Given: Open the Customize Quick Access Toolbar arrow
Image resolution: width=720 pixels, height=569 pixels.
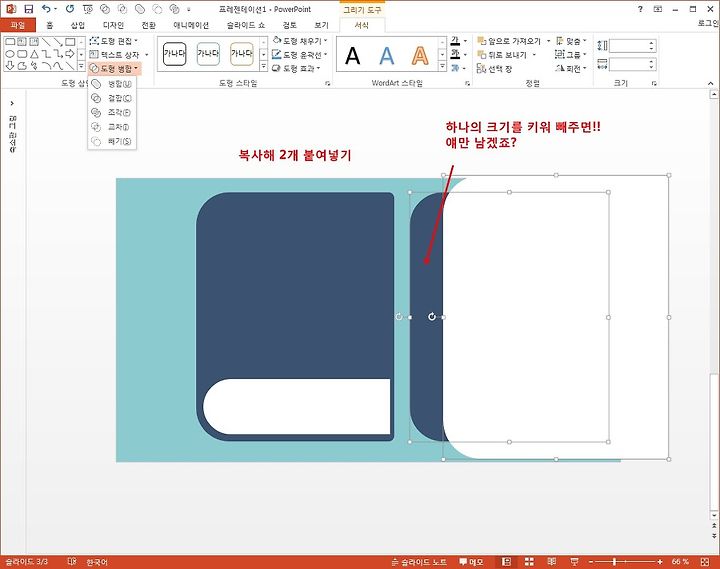Looking at the screenshot, I should (x=188, y=9).
